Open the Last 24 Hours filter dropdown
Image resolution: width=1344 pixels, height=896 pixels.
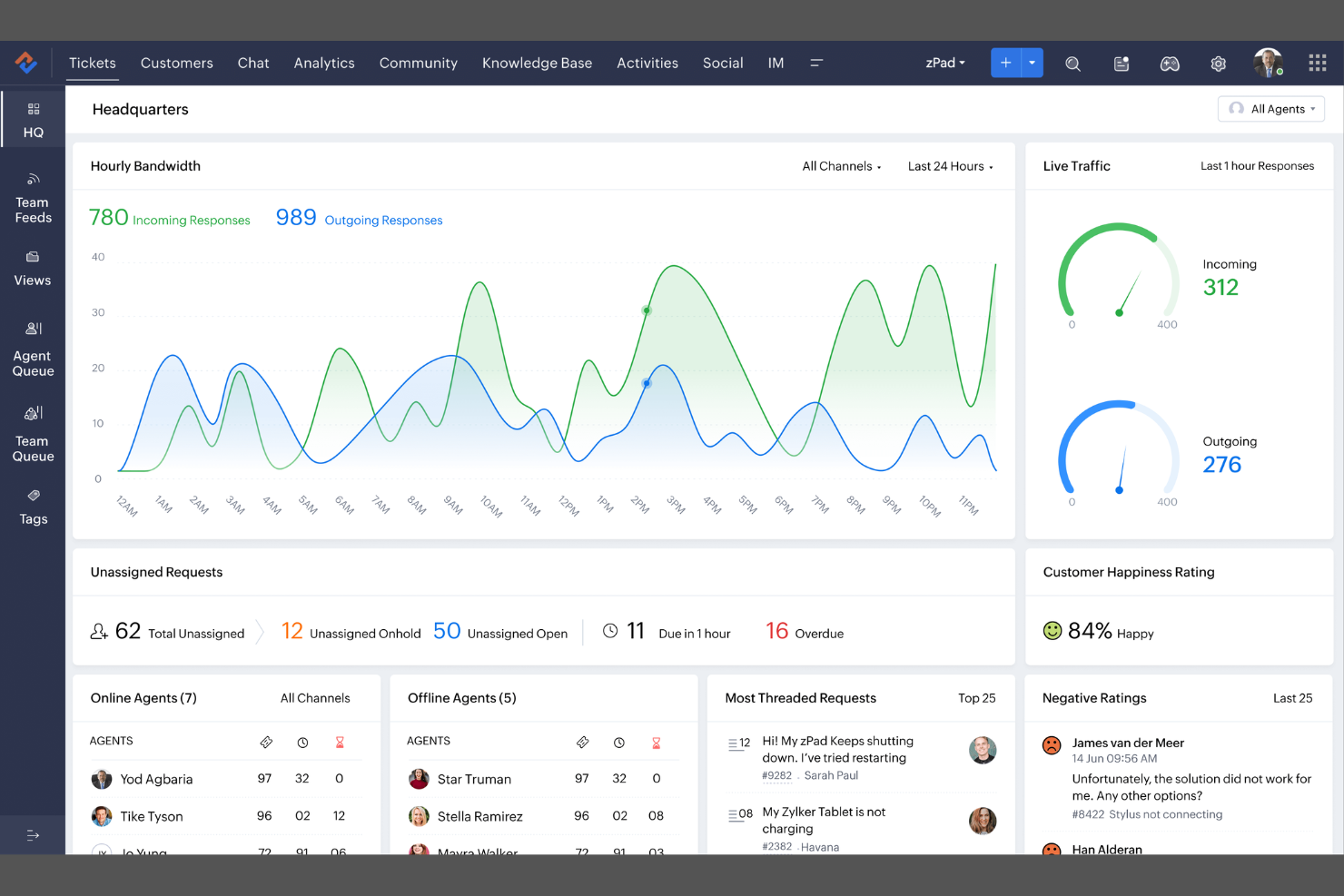pos(947,166)
